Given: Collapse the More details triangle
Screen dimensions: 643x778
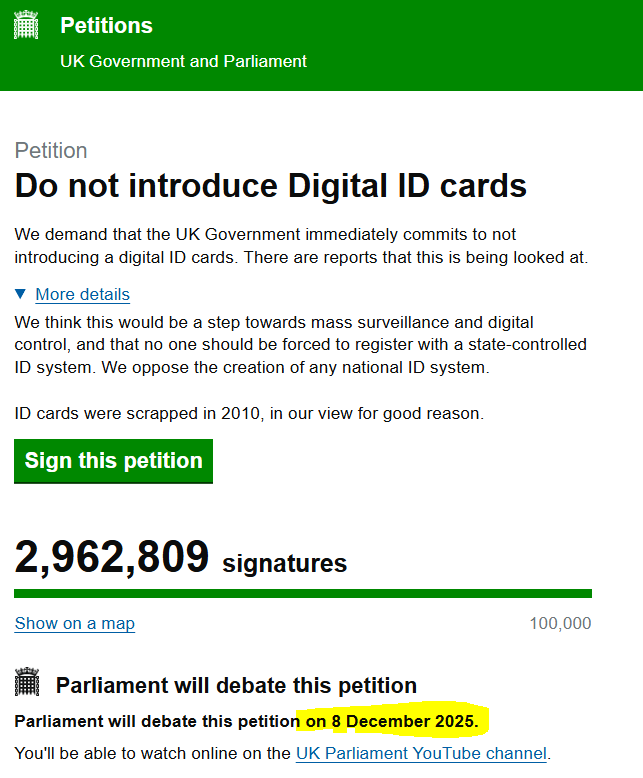Looking at the screenshot, I should pyautogui.click(x=21, y=294).
